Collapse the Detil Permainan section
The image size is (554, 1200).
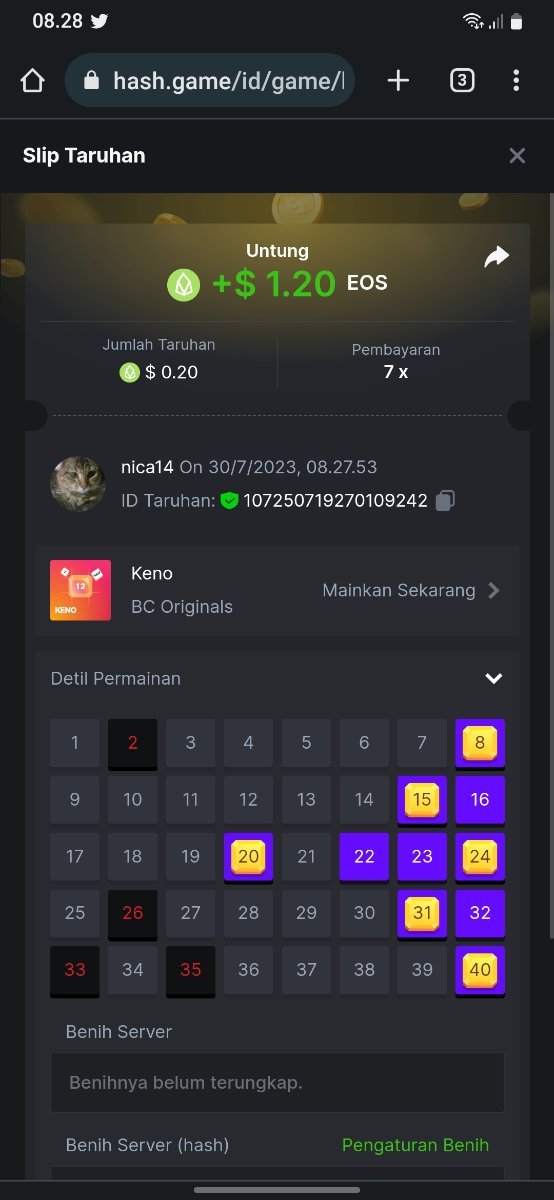pos(493,678)
